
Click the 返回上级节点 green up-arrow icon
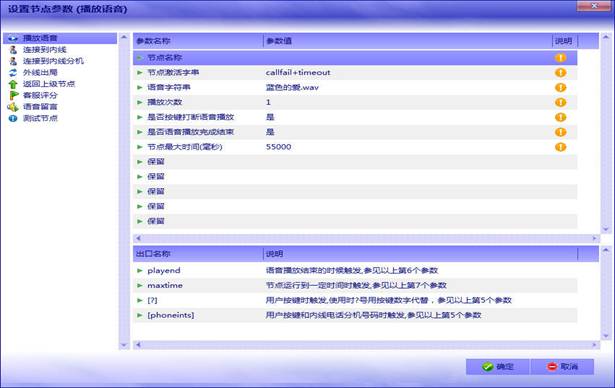coord(13,84)
